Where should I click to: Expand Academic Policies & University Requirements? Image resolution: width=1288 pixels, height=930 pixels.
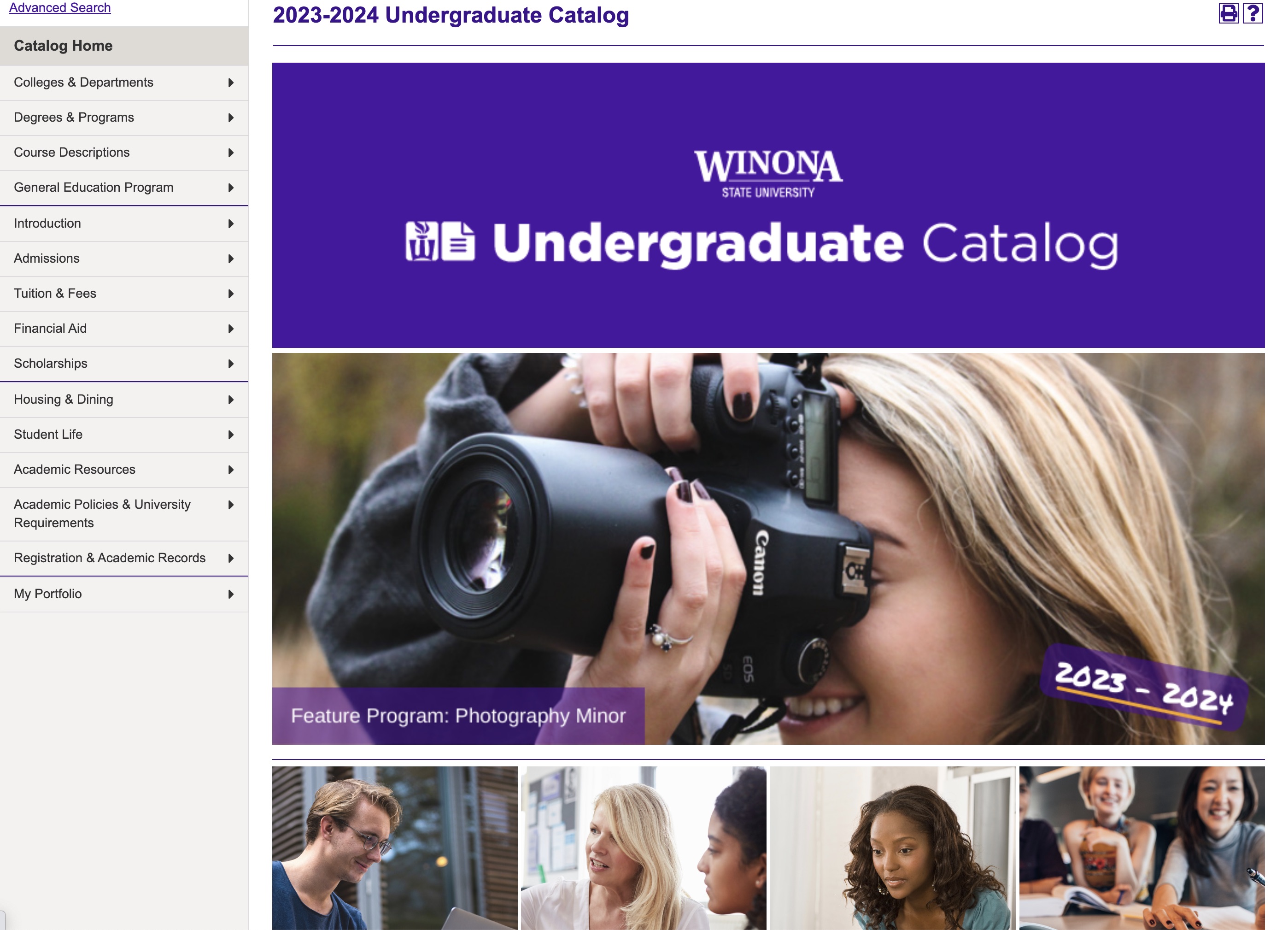pos(102,513)
